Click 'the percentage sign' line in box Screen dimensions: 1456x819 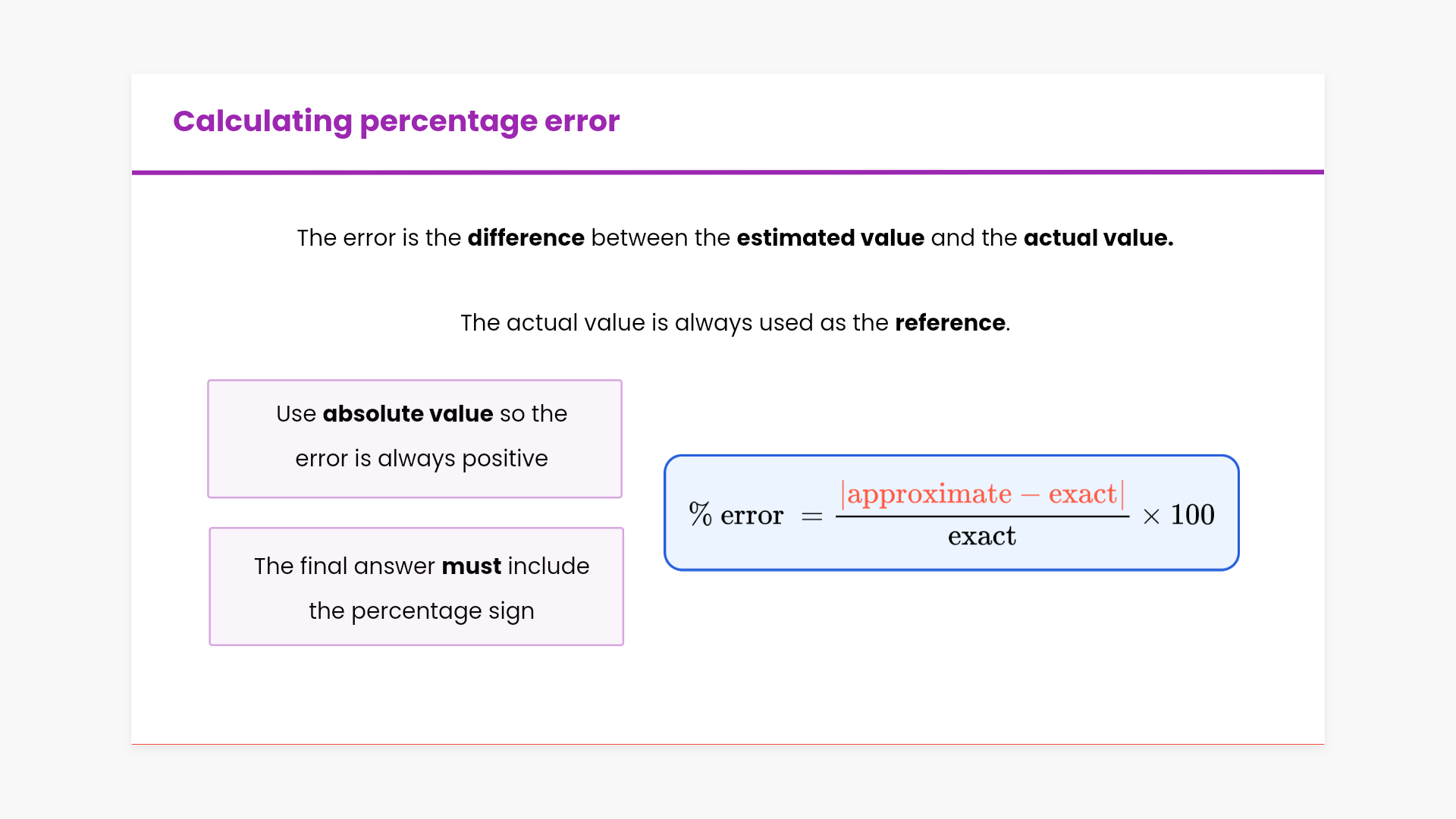(422, 611)
